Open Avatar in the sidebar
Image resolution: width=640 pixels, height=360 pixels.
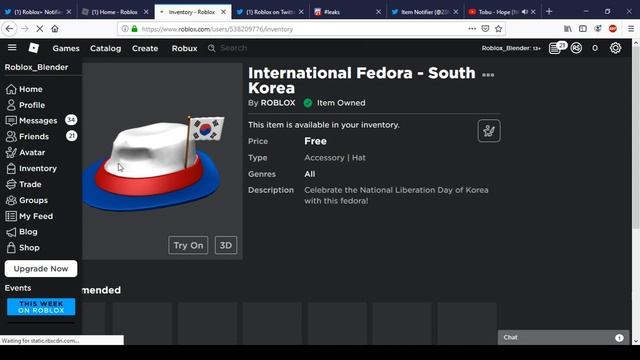[25, 152]
